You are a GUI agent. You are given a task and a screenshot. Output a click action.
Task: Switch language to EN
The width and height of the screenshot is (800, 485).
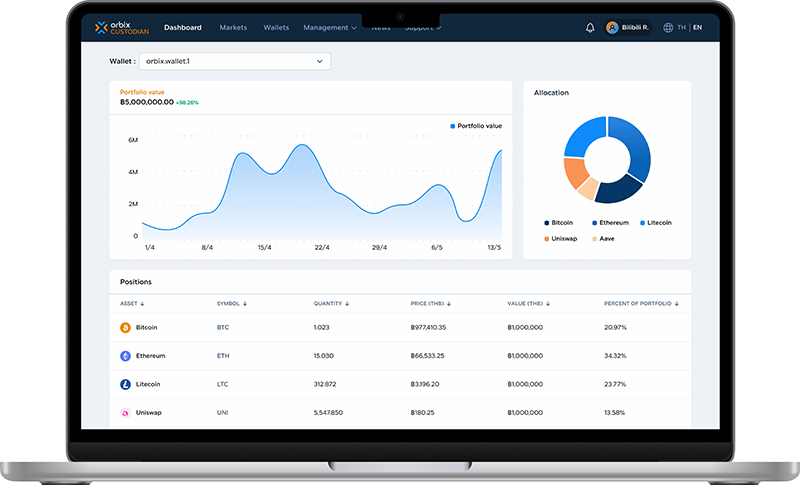pos(697,28)
